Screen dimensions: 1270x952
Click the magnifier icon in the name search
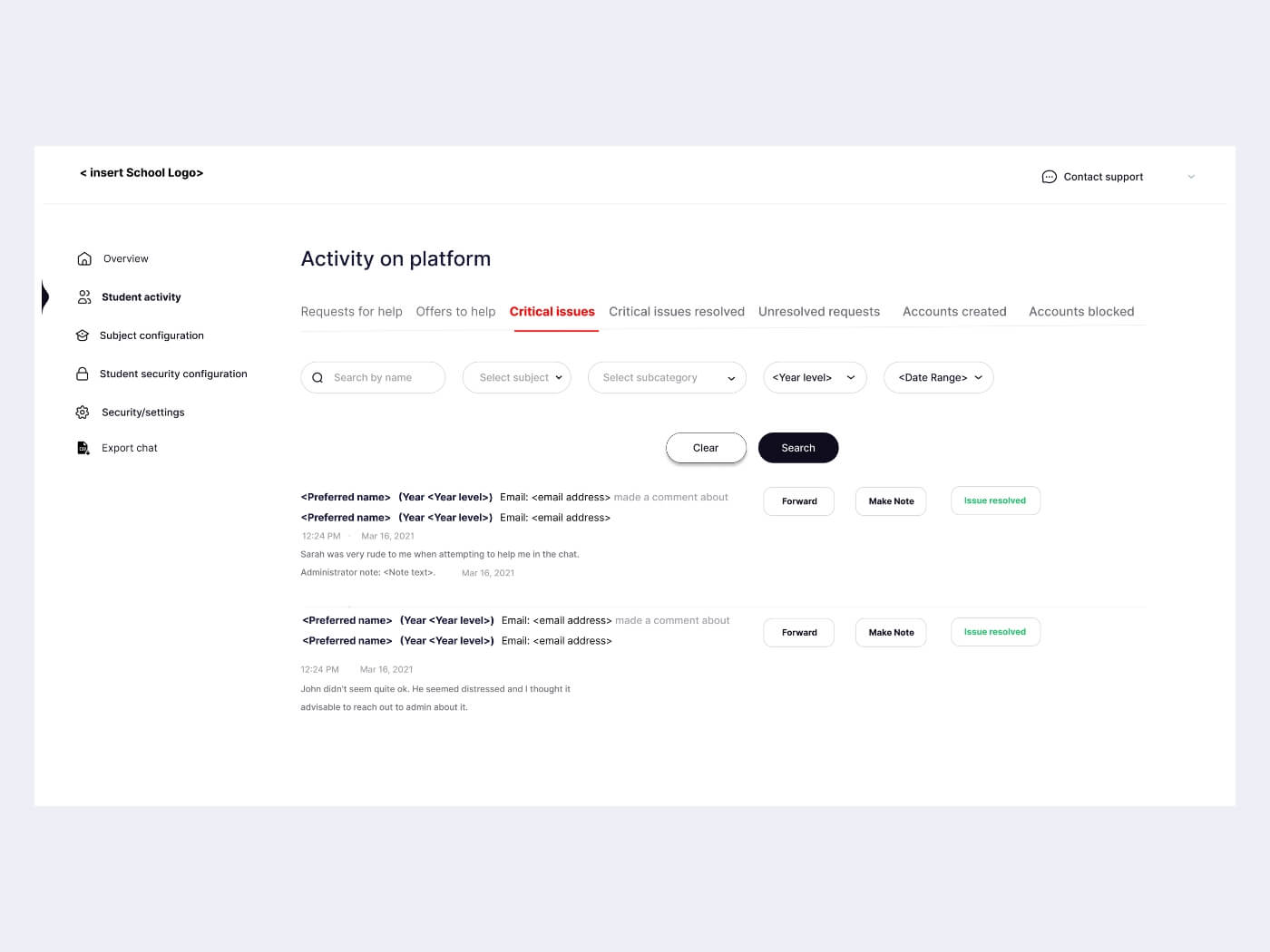point(317,377)
